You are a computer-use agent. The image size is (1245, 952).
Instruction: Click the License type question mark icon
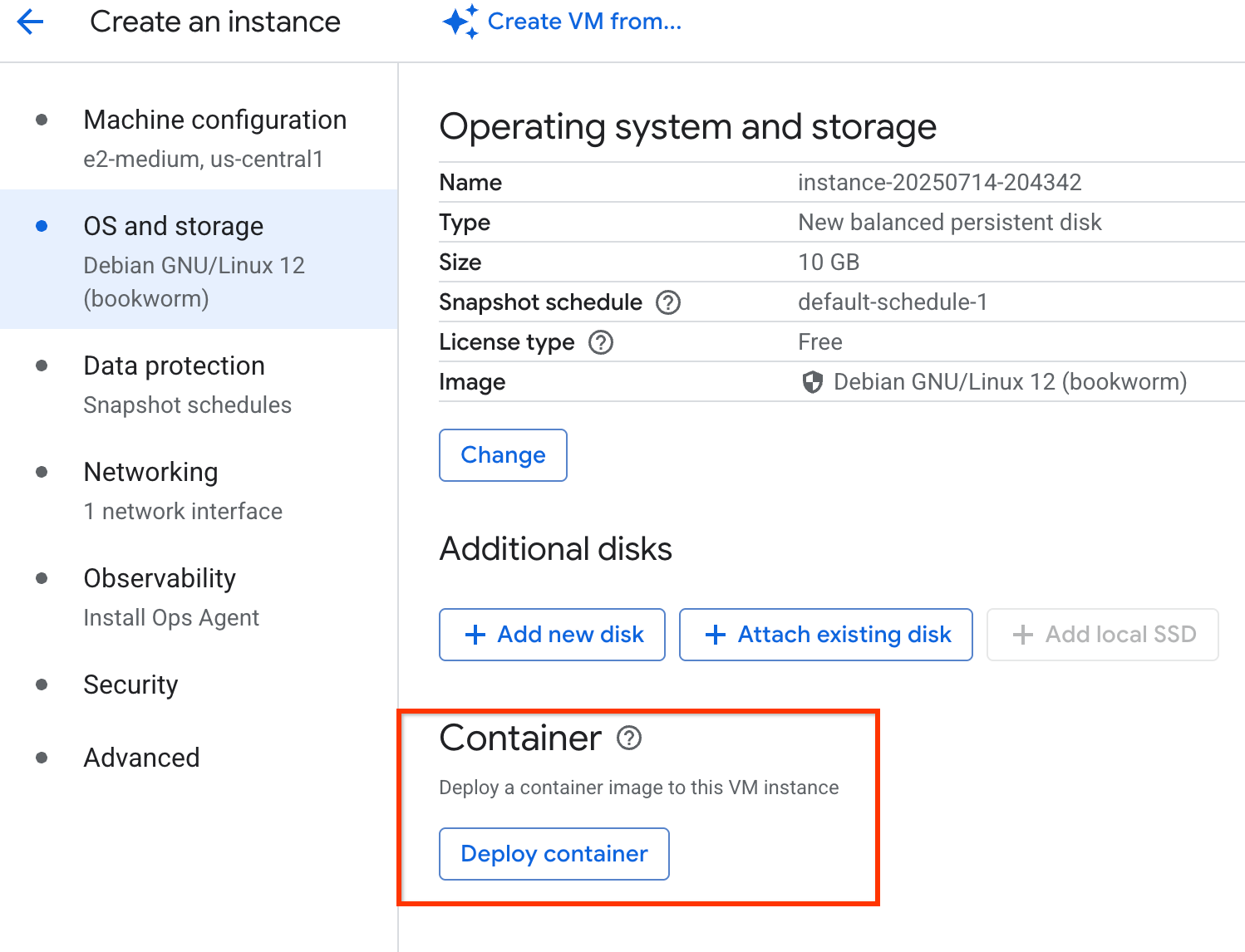[x=600, y=342]
